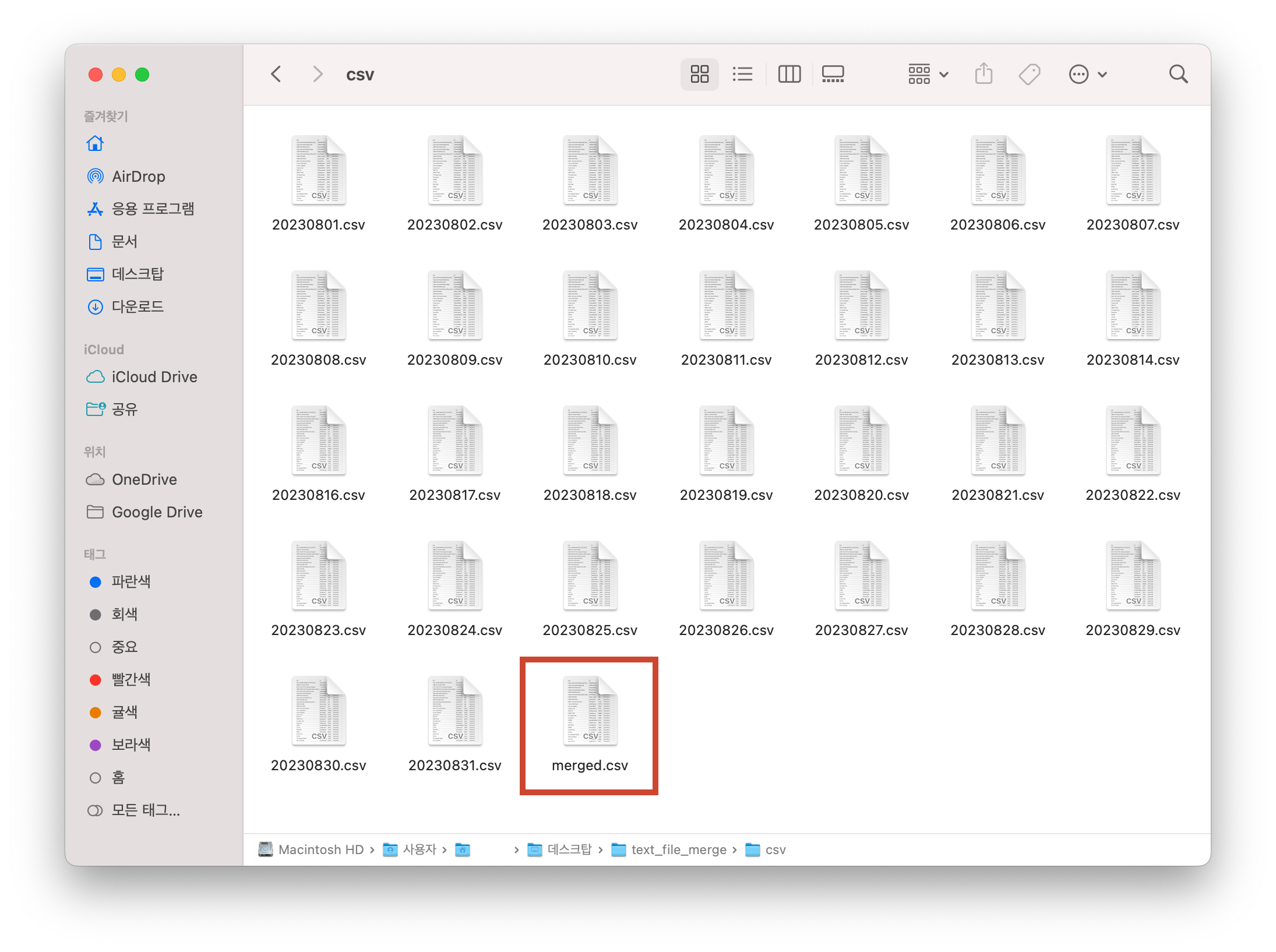Filter by the red 빨간색 tag

[x=131, y=679]
